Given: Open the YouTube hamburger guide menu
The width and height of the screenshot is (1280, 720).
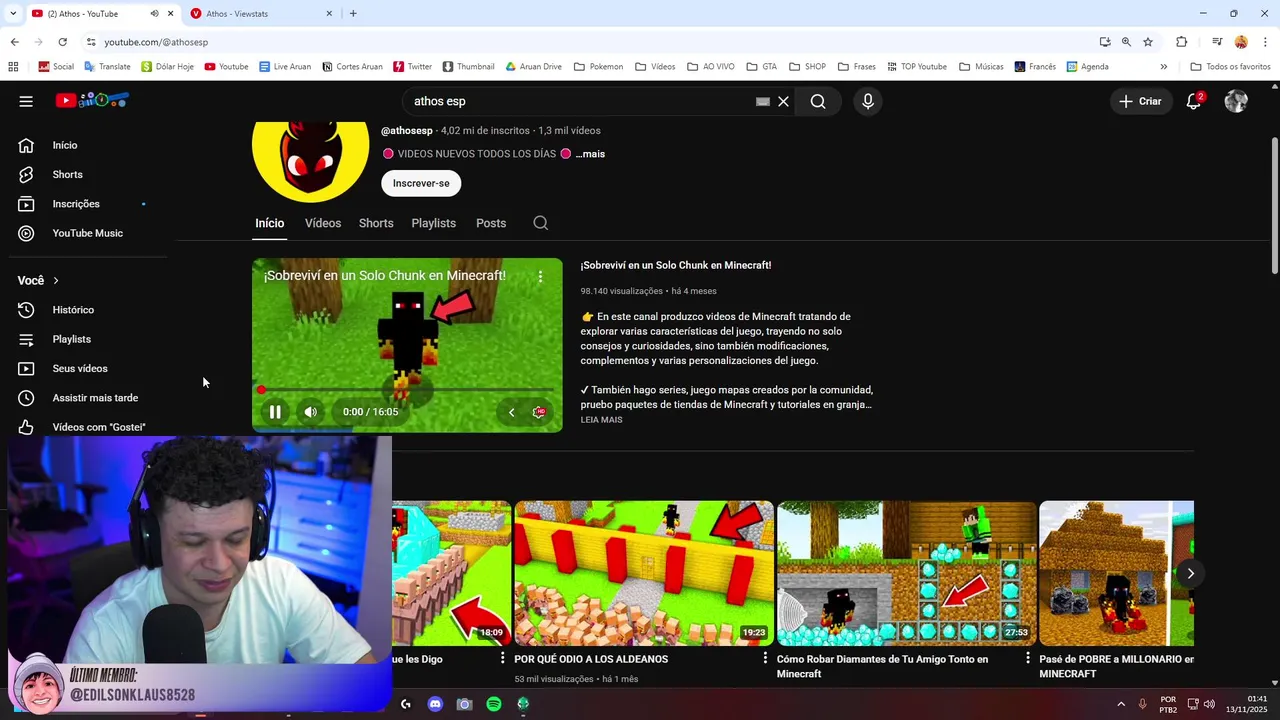Looking at the screenshot, I should 26,101.
